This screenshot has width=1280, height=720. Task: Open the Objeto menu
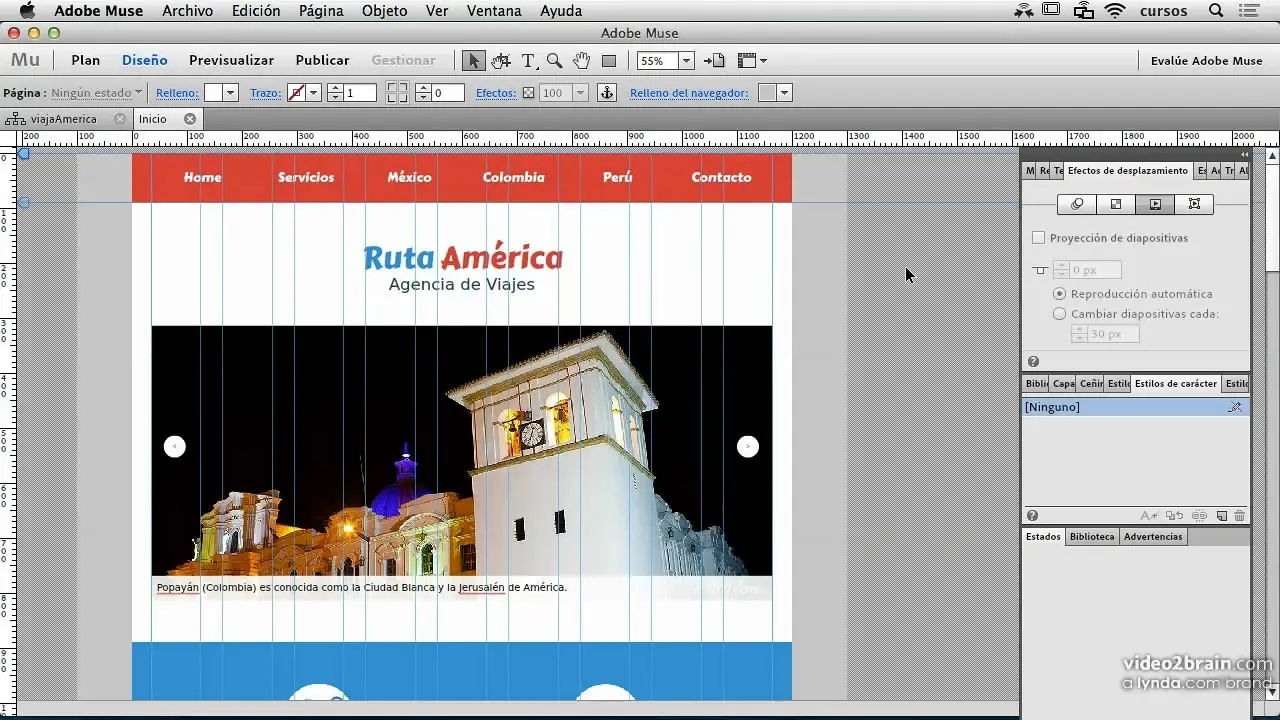(x=384, y=11)
